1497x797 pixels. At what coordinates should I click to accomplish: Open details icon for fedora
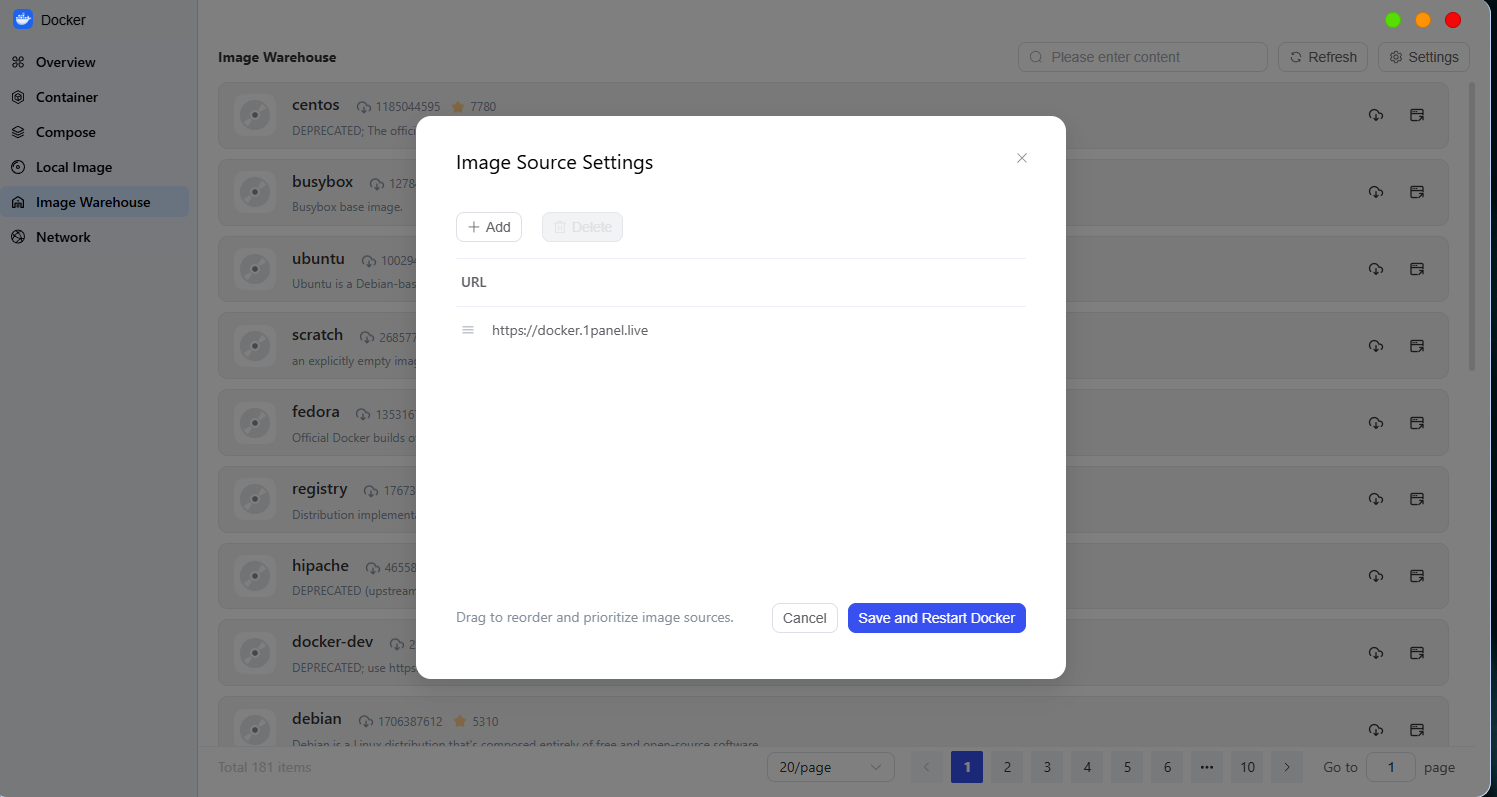(x=1416, y=422)
